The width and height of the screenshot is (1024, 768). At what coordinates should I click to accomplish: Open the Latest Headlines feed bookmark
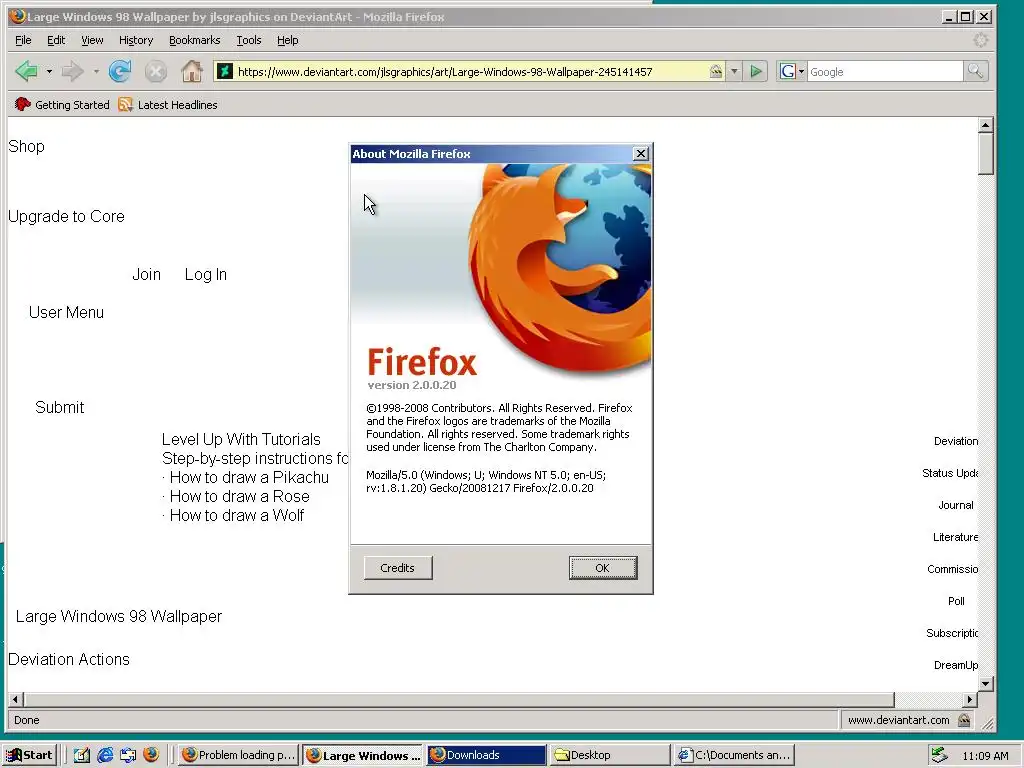pyautogui.click(x=168, y=104)
